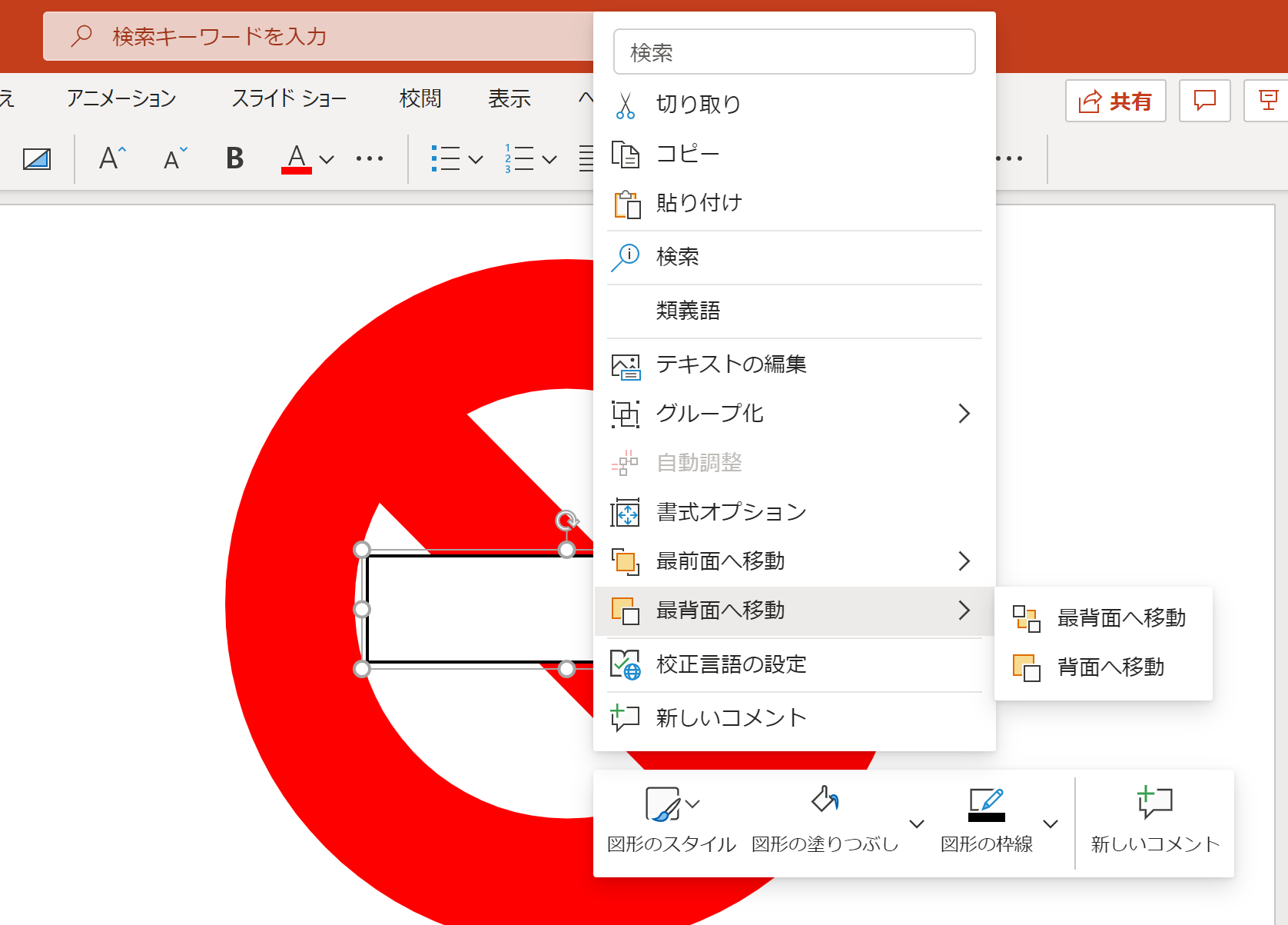The image size is (1288, 925).
Task: Open the 表示 ribbon tab
Action: 510,98
